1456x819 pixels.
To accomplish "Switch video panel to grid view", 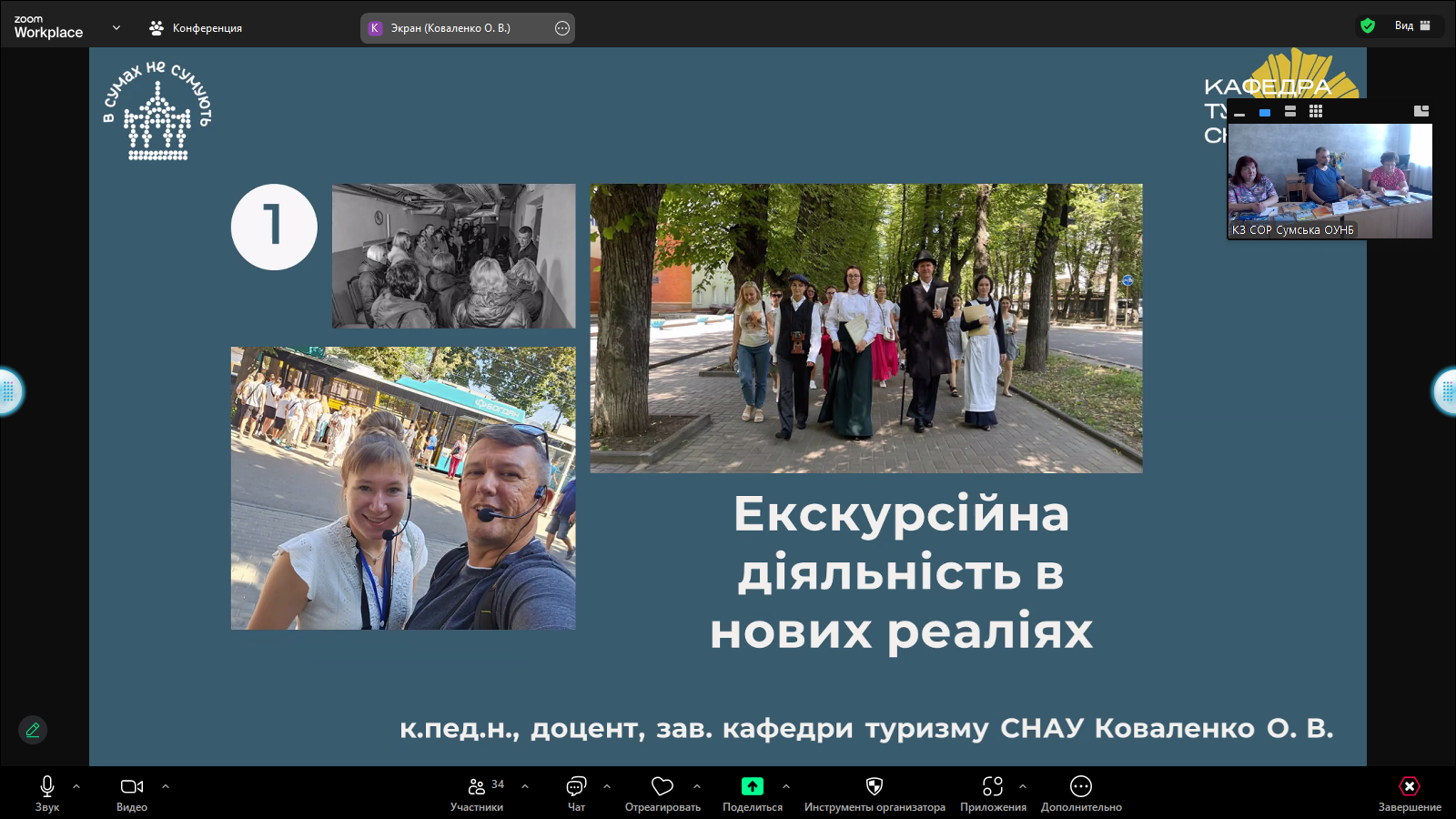I will point(1316,111).
